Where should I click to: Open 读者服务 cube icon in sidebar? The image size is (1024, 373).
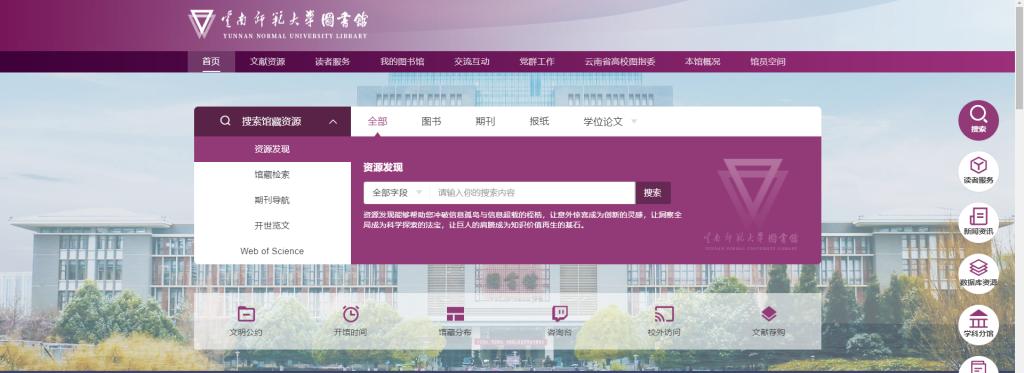tap(978, 171)
